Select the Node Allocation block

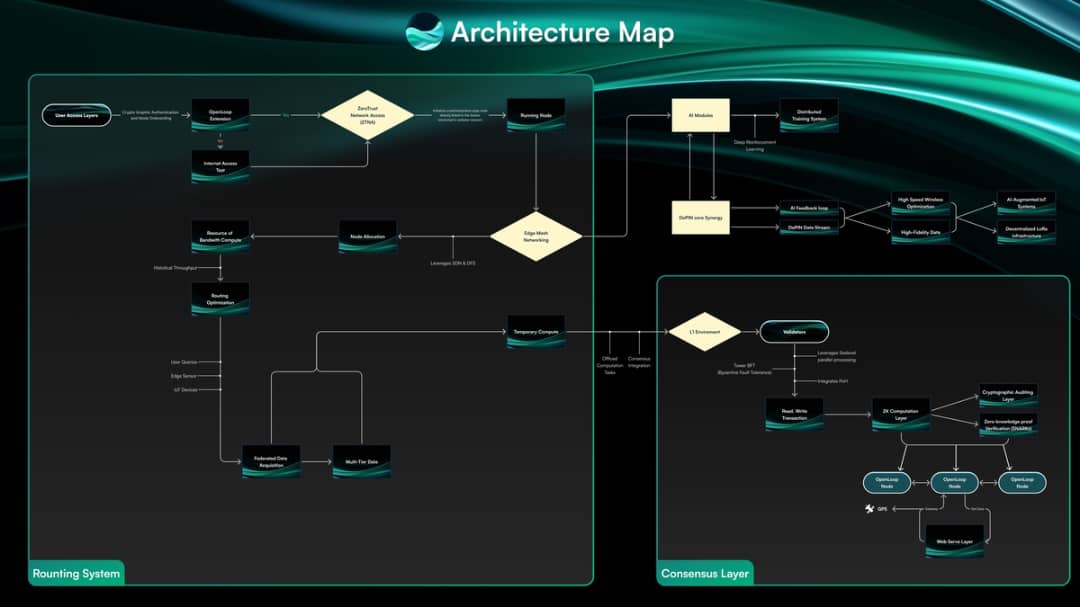[366, 236]
